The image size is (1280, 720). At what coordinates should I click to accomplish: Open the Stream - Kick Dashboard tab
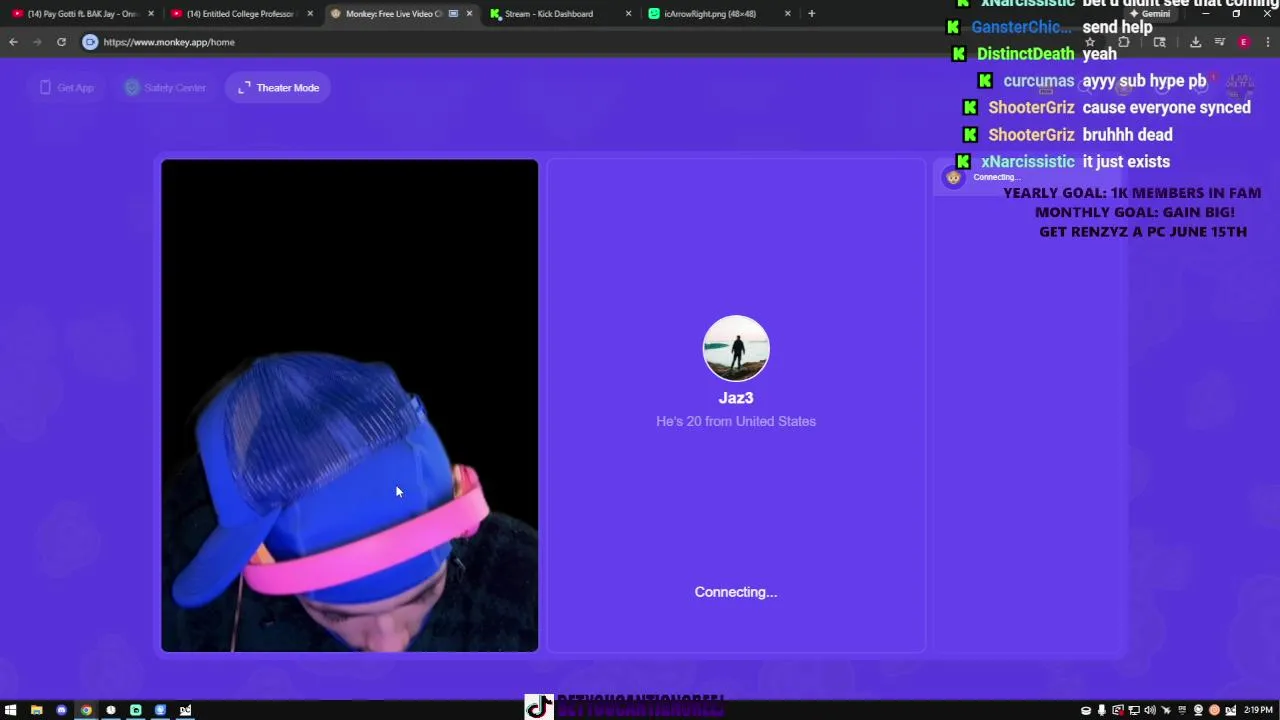[549, 14]
